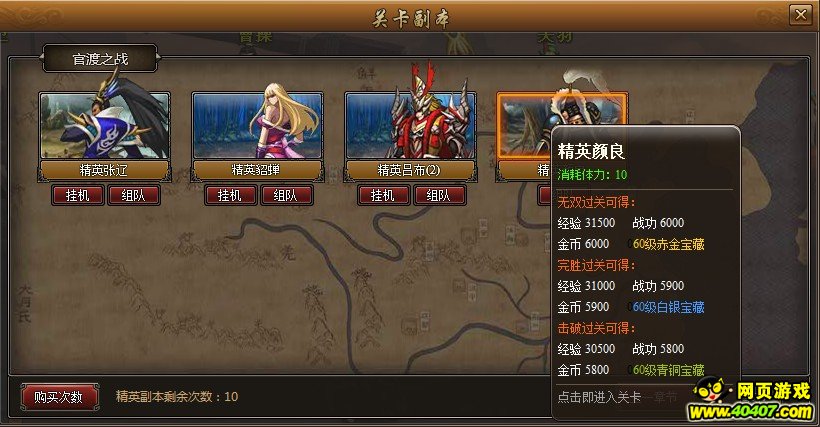Start 挂机 for 精英吕布(2) stage
The height and width of the screenshot is (427, 820).
[383, 195]
